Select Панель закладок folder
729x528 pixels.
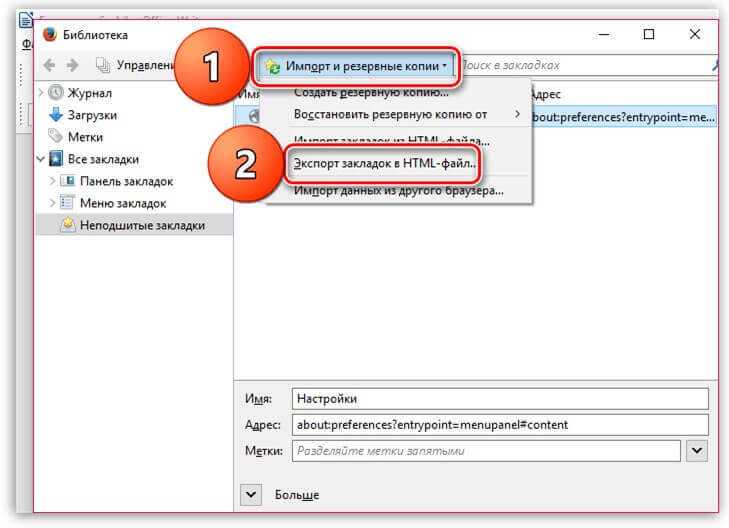tap(126, 181)
